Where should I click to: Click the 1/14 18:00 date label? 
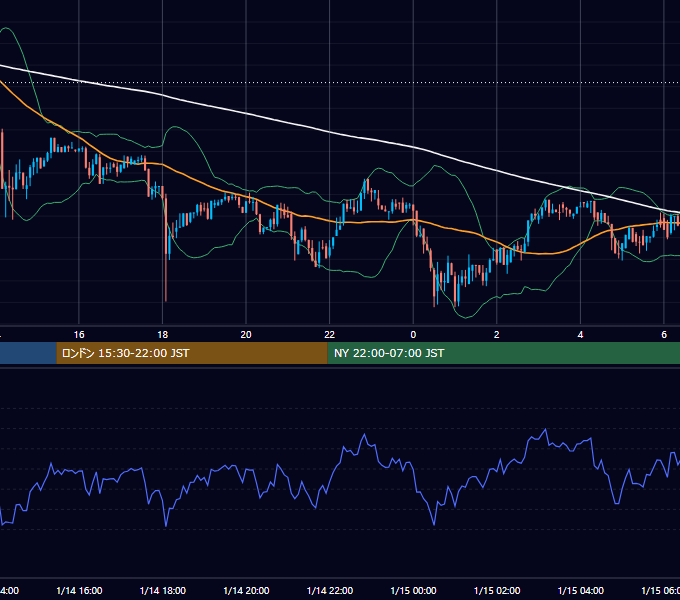163,590
